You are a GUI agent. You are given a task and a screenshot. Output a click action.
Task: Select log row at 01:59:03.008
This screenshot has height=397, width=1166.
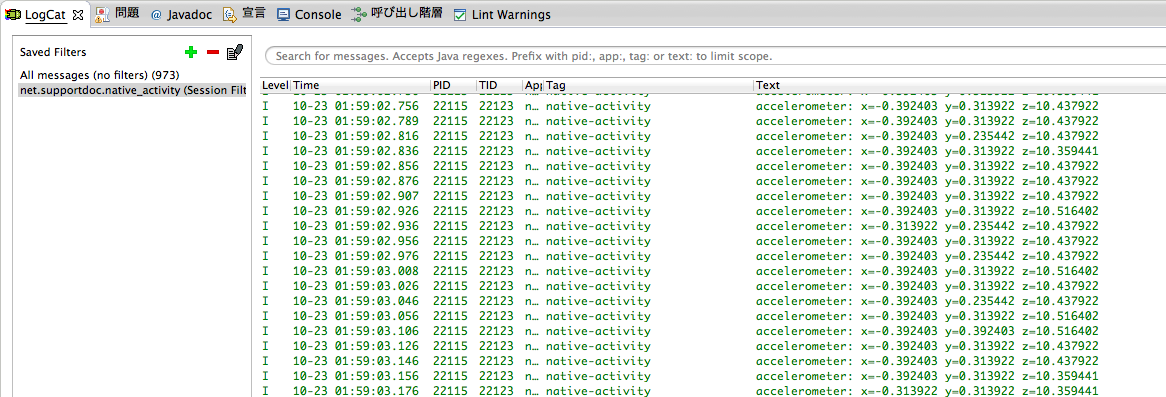coord(713,271)
